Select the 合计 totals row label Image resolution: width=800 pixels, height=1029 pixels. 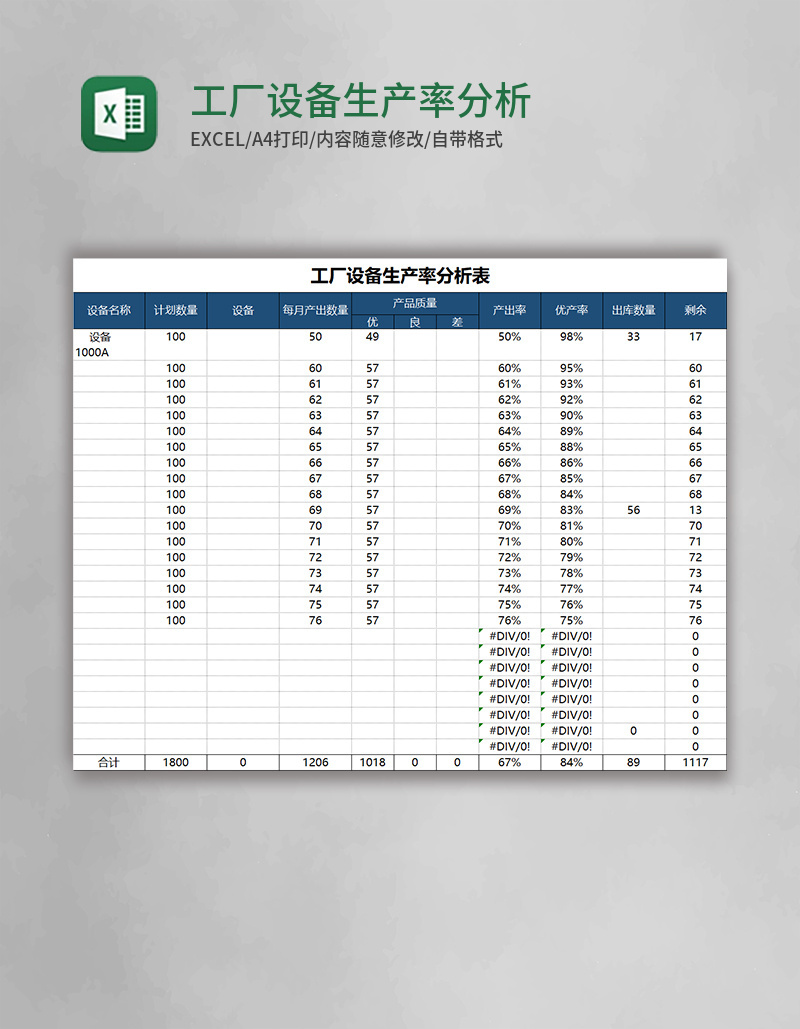(108, 761)
